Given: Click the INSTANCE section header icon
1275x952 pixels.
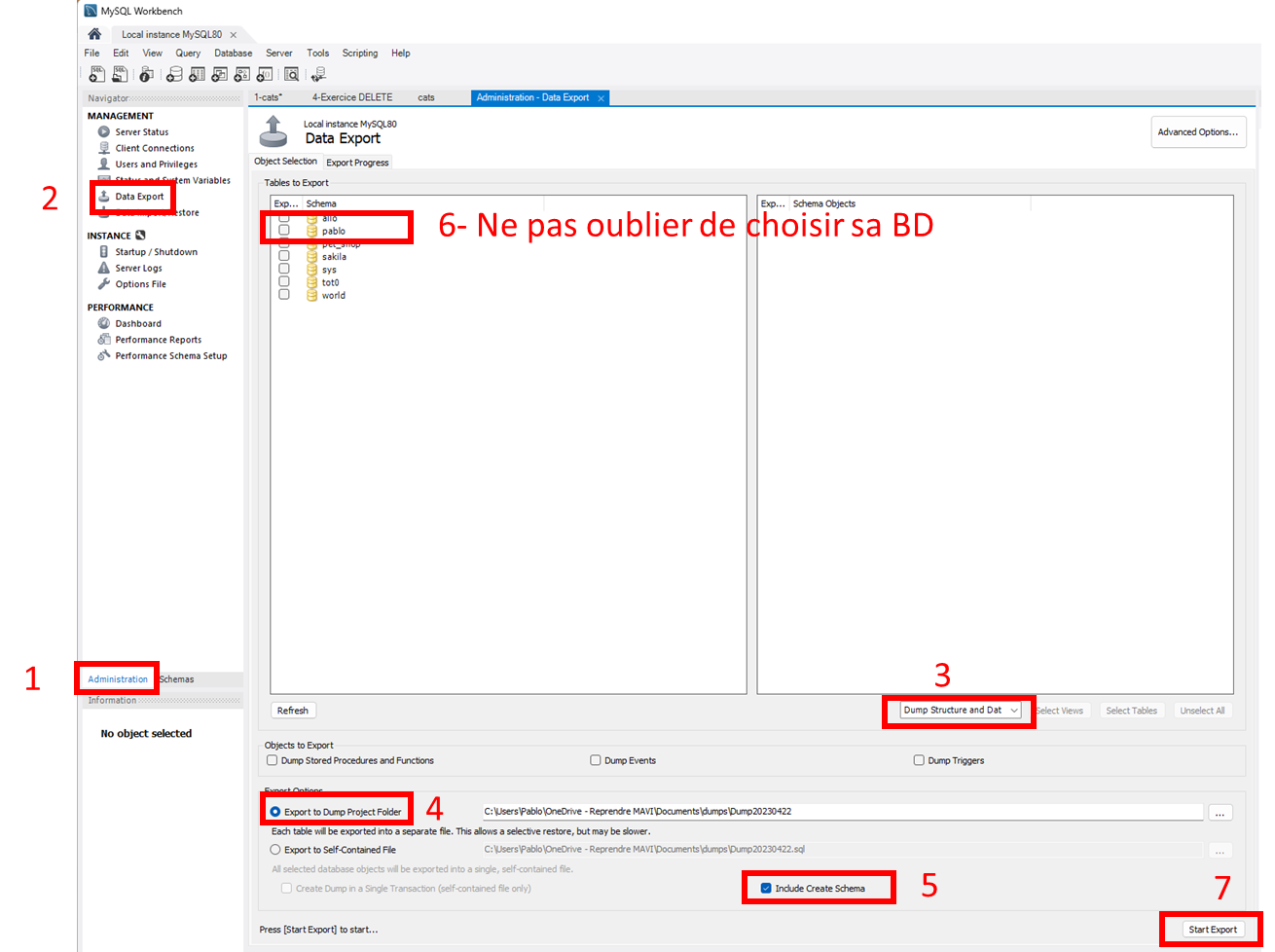Looking at the screenshot, I should point(140,236).
